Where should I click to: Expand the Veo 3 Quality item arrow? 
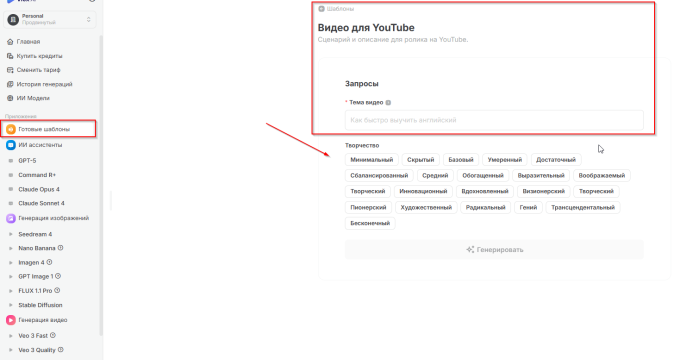tap(11, 350)
